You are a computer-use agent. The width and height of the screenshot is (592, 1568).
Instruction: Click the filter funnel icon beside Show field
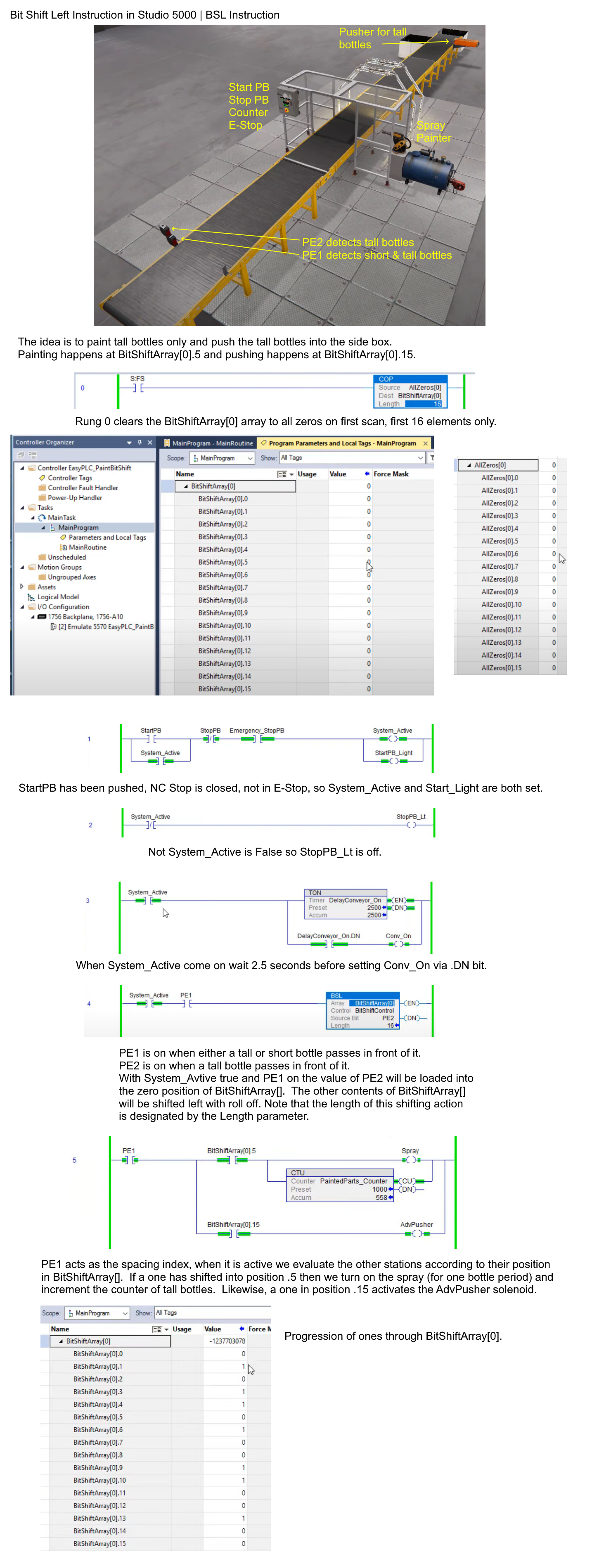point(431,458)
